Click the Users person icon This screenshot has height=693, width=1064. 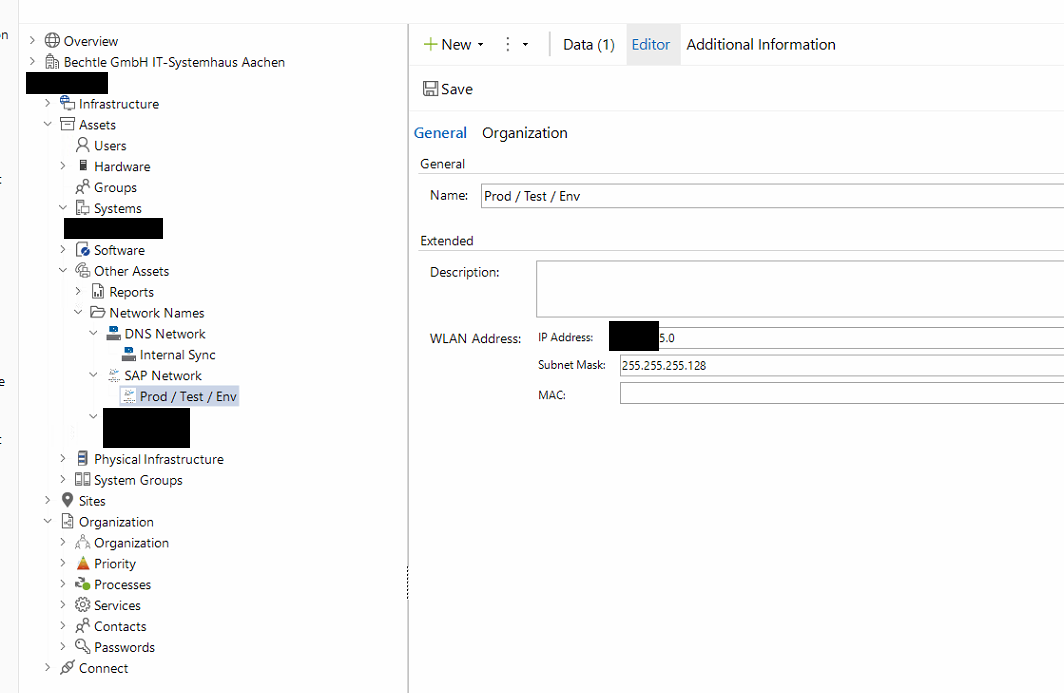coord(83,146)
